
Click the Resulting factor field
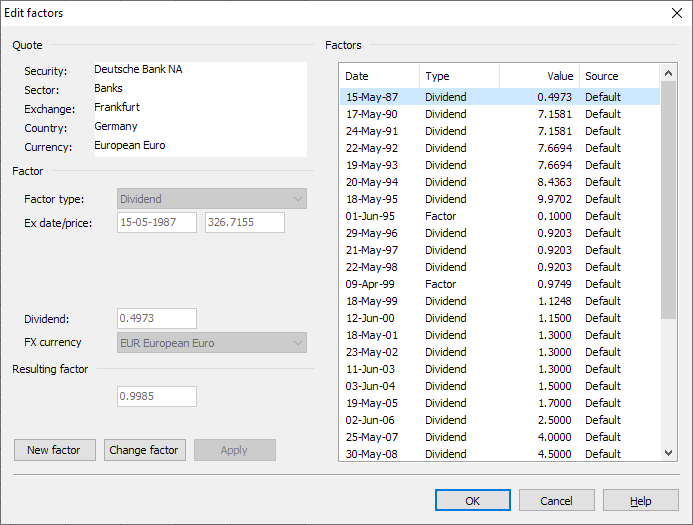(x=157, y=397)
